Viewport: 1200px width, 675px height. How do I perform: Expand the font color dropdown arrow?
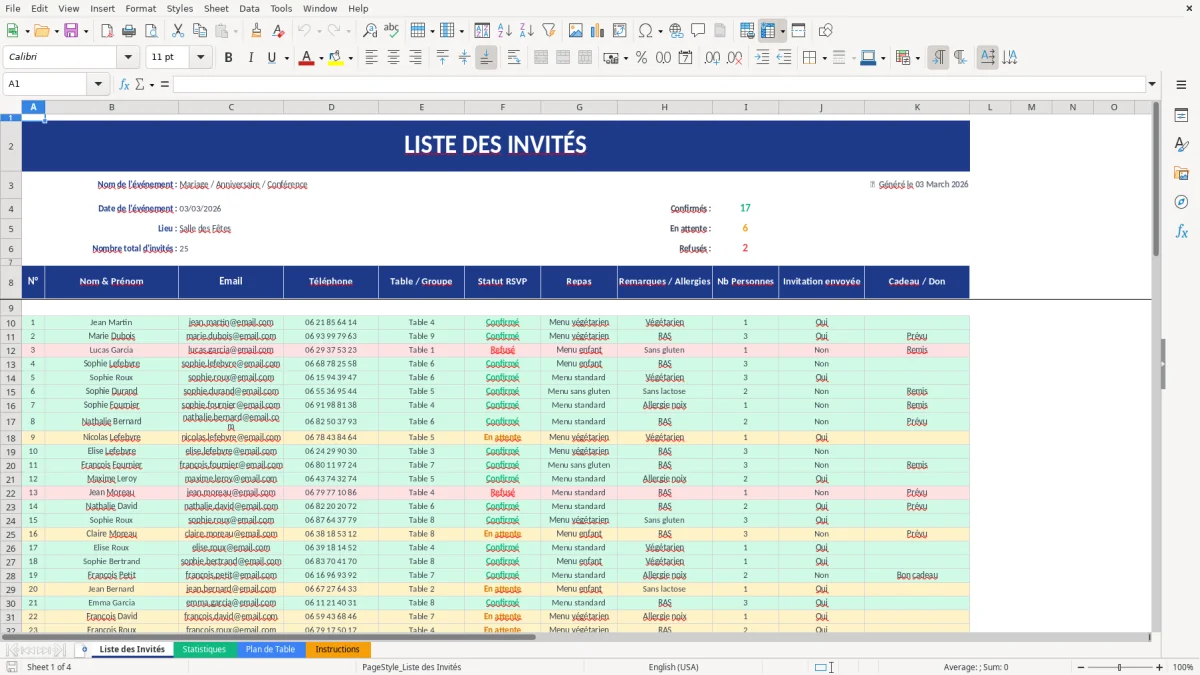(320, 57)
